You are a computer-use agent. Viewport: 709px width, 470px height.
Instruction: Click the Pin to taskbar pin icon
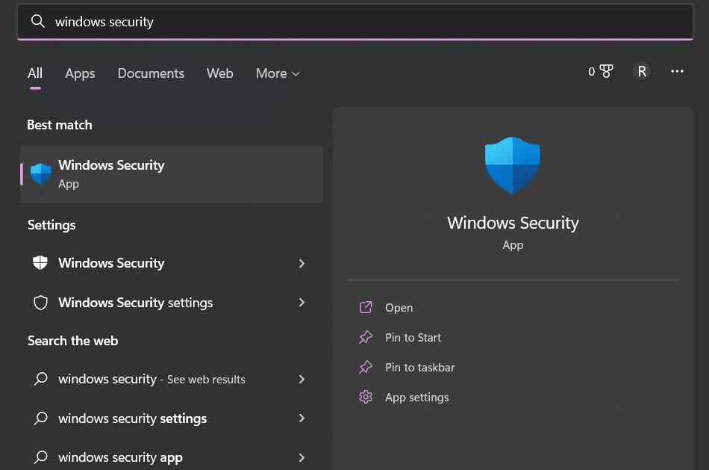pos(365,367)
